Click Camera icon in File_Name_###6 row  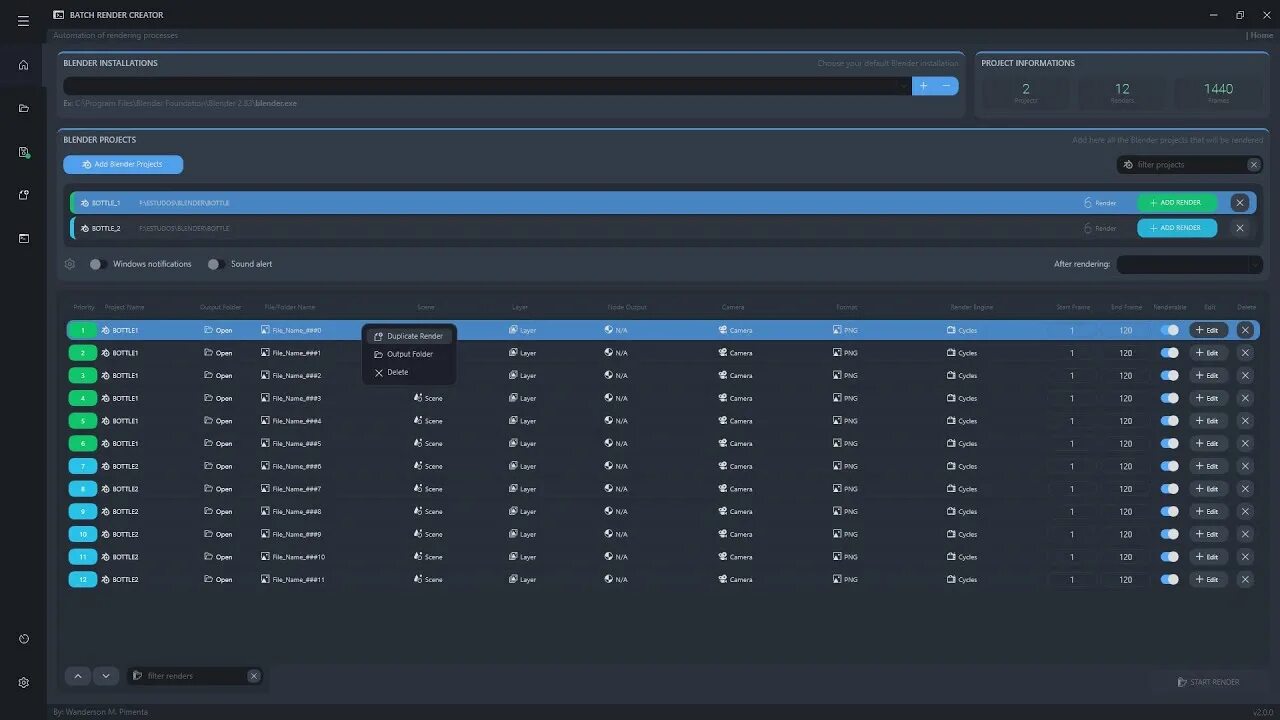click(723, 466)
